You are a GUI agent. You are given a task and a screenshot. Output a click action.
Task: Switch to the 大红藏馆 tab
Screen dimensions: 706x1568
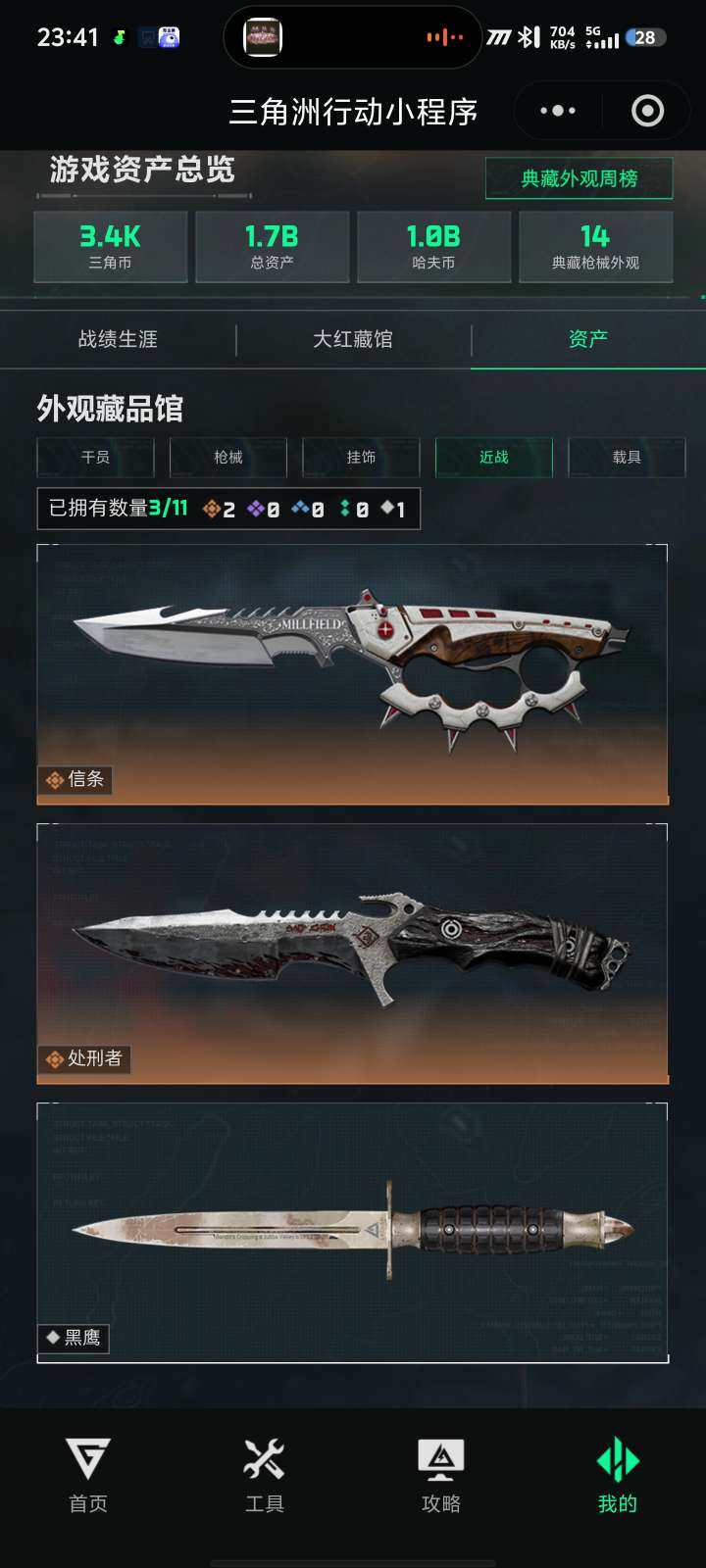coord(353,339)
